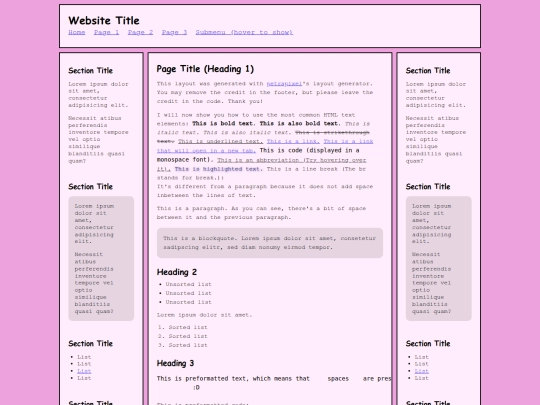Click 'Lorem ipsum dolor sit amet.' below unsorted list
This screenshot has width=540, height=405.
point(205,315)
